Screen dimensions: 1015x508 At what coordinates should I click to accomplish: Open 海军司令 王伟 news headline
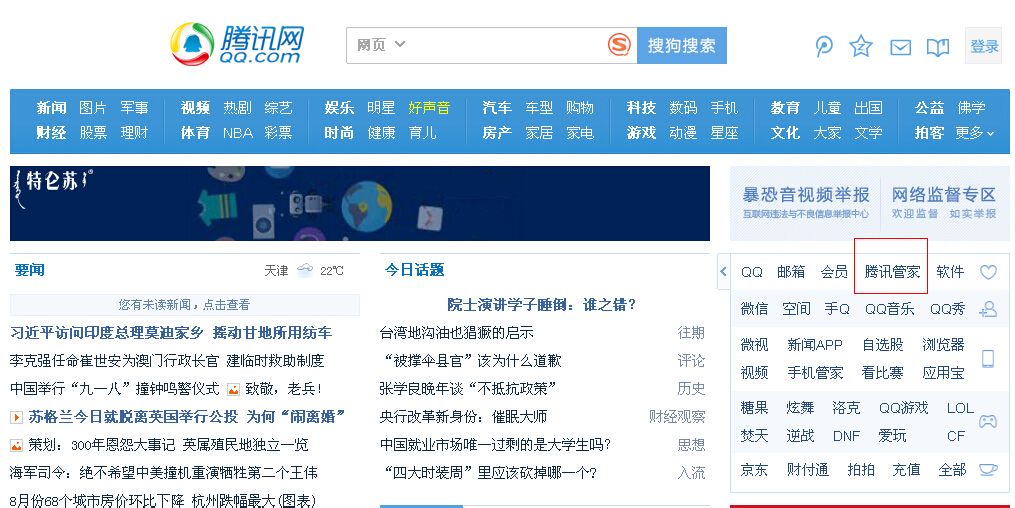(x=164, y=473)
